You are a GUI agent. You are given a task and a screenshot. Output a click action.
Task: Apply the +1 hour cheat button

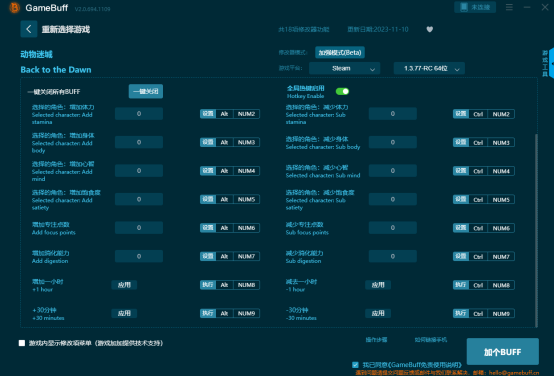point(124,285)
